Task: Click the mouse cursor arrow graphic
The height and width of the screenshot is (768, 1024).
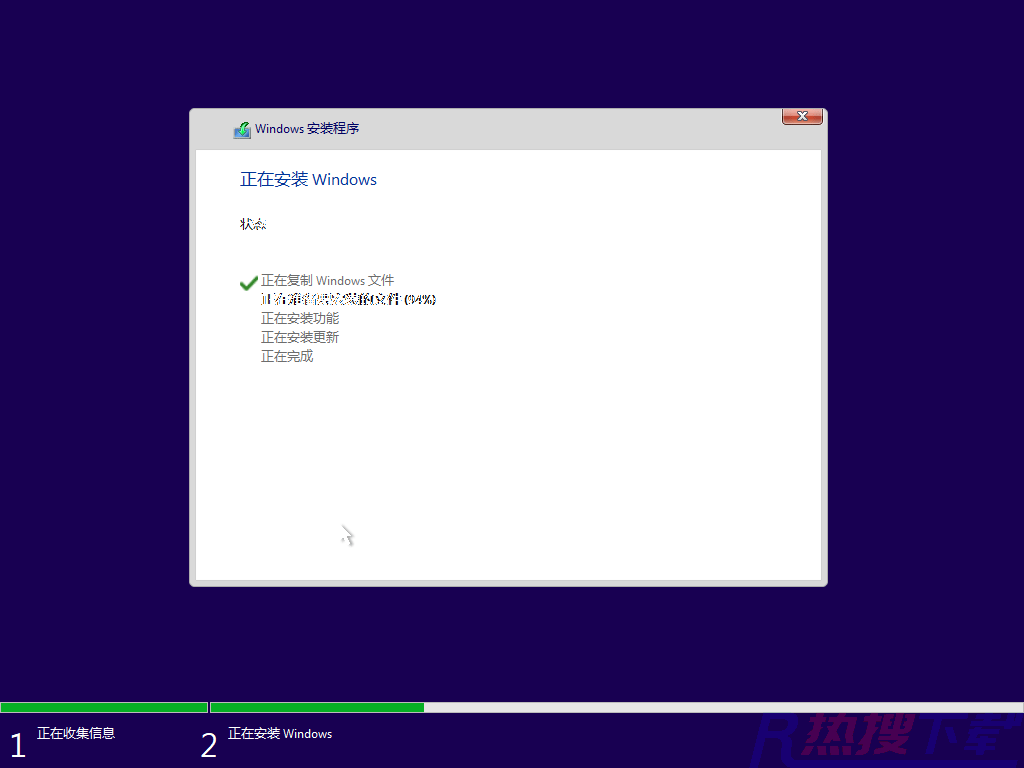Action: pos(343,533)
